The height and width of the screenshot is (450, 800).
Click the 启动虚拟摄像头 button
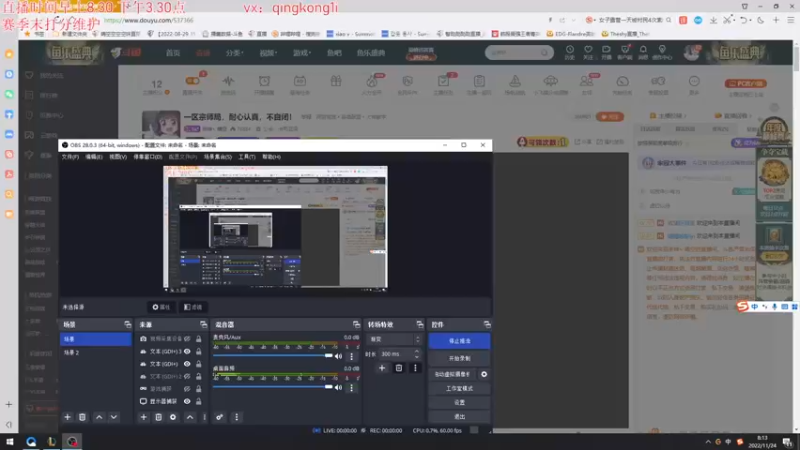(x=453, y=374)
